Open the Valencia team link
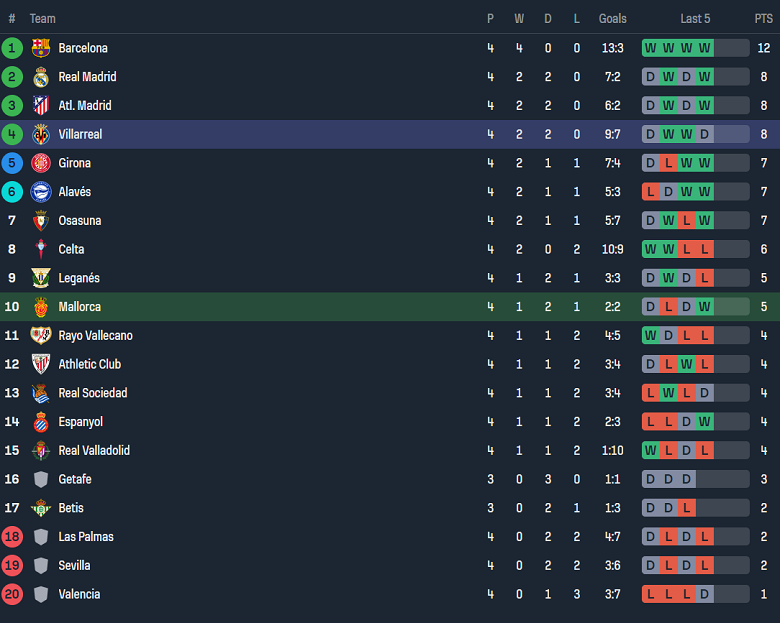This screenshot has width=780, height=623. pos(79,594)
